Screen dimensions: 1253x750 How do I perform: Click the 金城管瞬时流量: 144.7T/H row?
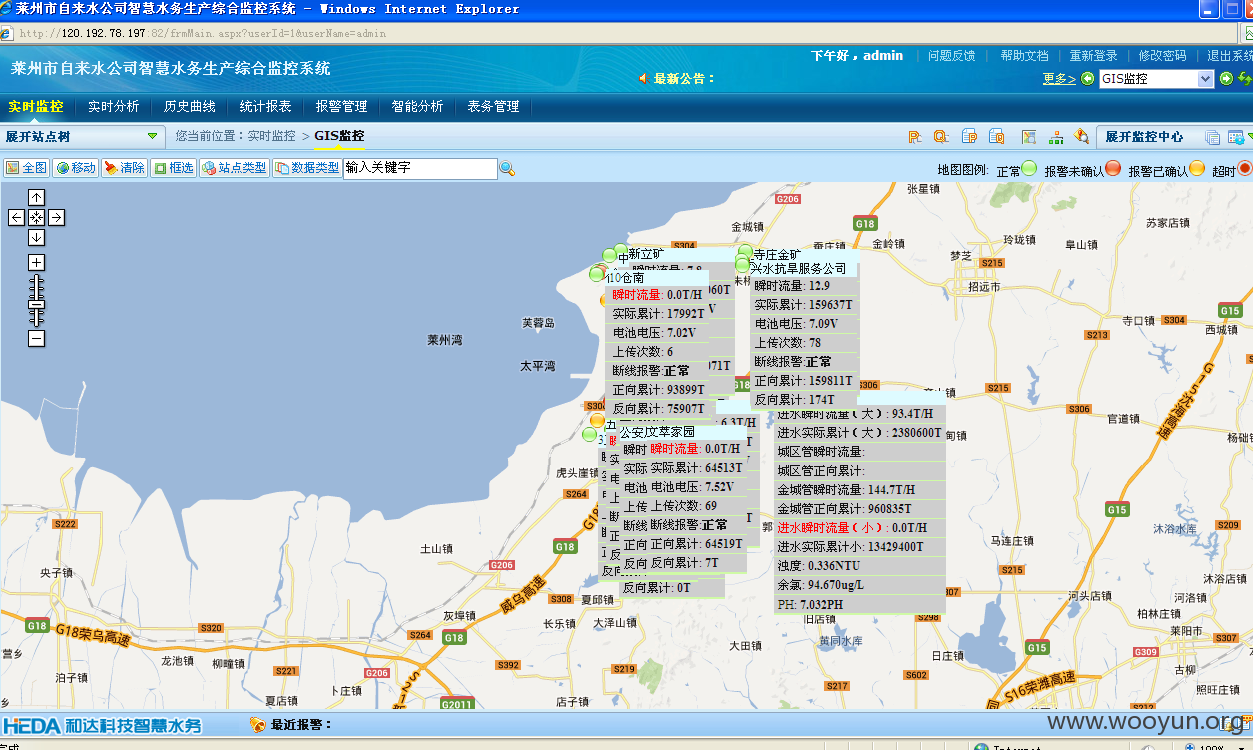click(859, 490)
